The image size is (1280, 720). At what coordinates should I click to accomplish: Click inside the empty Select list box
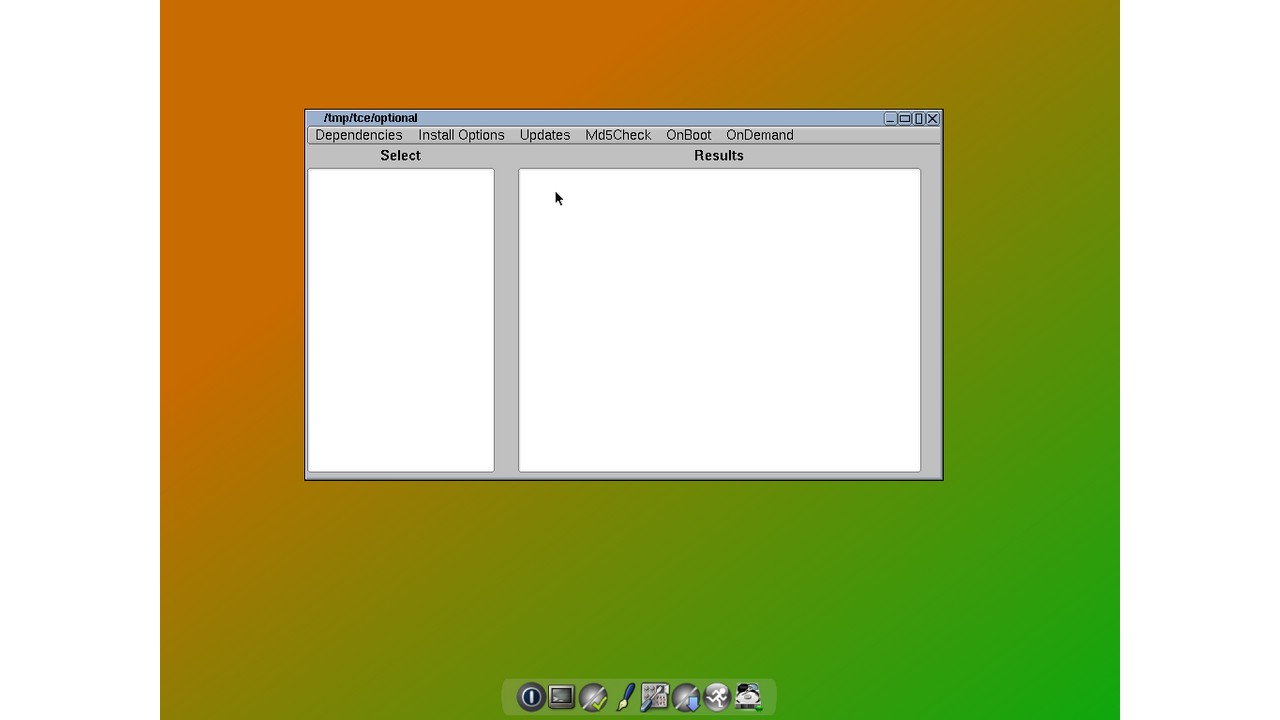point(400,320)
